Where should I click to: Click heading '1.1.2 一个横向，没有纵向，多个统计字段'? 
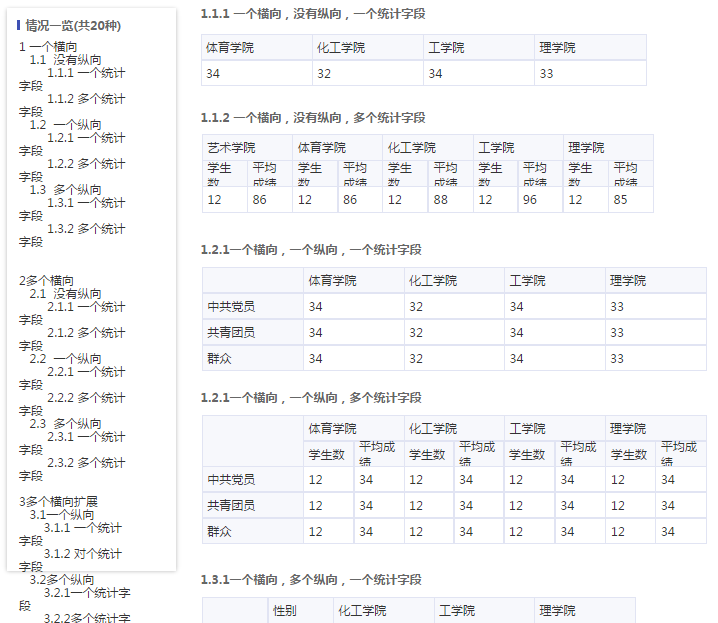[x=312, y=118]
